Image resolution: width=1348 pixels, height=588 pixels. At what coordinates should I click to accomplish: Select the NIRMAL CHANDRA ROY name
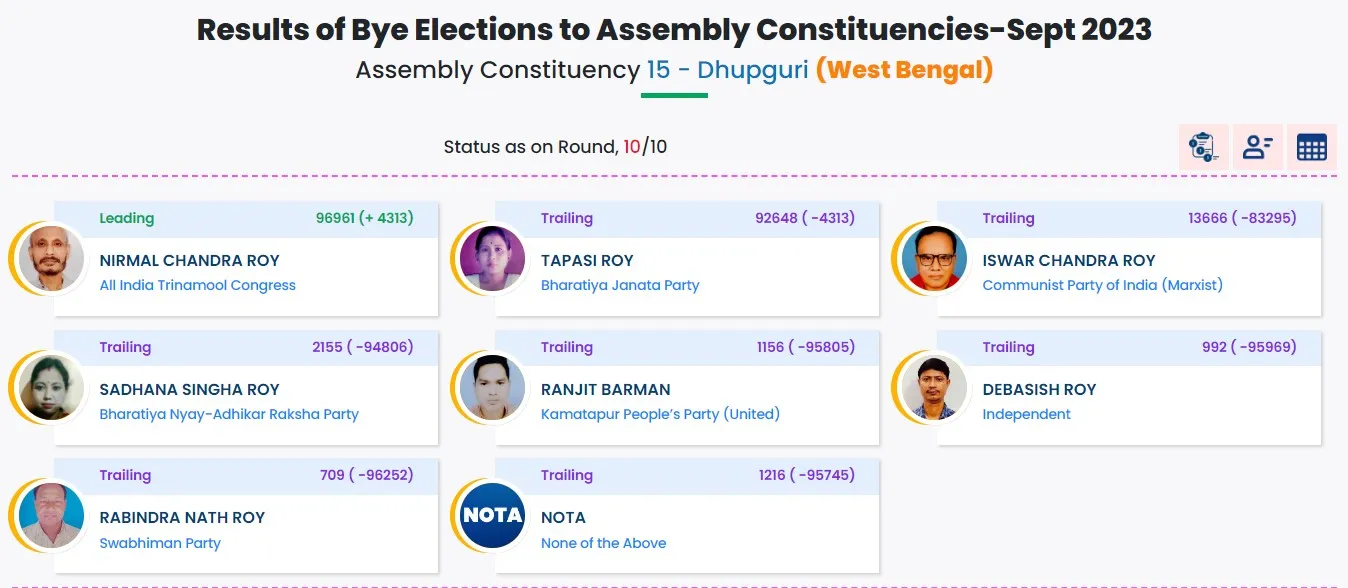pos(190,260)
